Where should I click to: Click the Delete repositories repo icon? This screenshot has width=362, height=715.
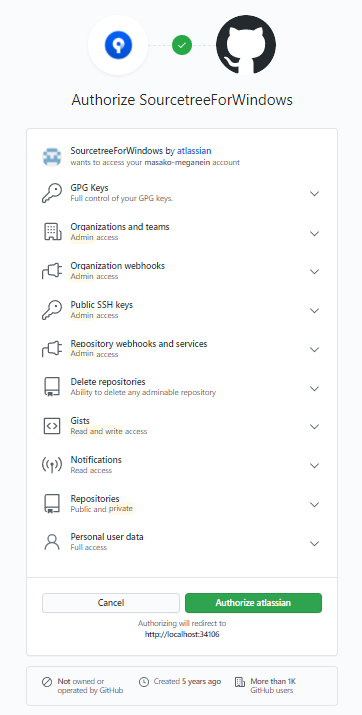pyautogui.click(x=52, y=387)
